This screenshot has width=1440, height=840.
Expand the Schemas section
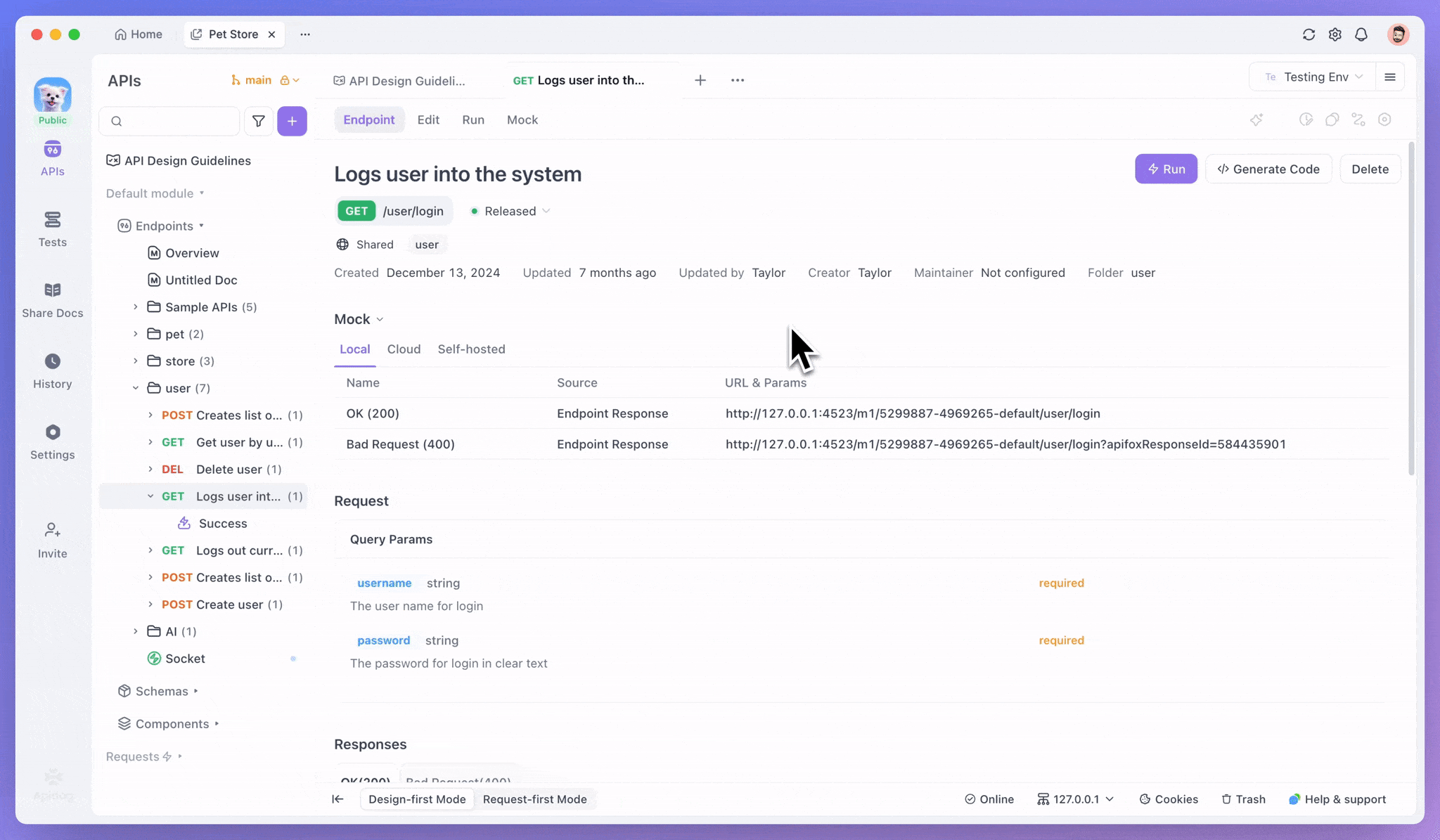coord(195,692)
